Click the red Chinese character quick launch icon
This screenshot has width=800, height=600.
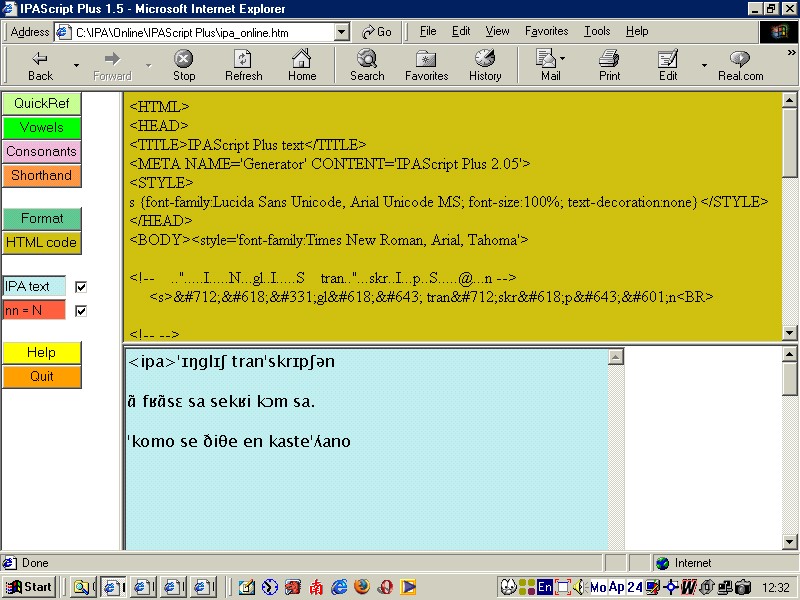coord(316,587)
